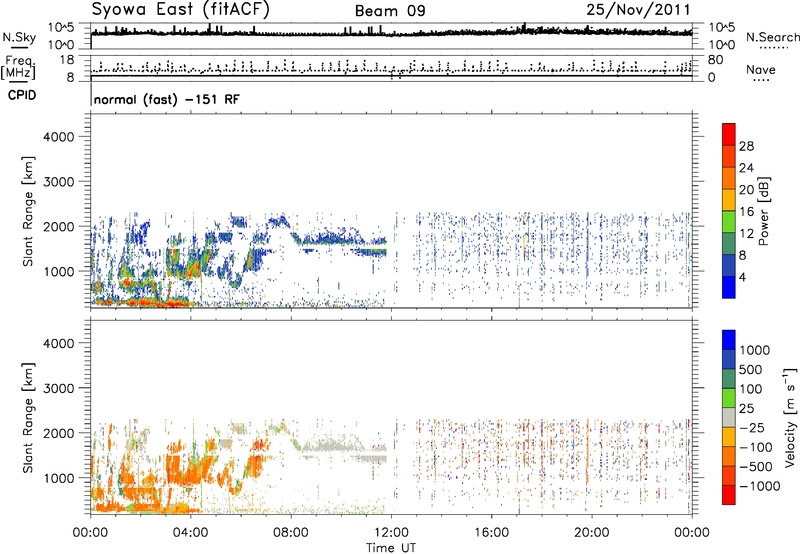Click the 'Time UT' axis title
Viewport: 800px width, 554px height.
pyautogui.click(x=391, y=548)
